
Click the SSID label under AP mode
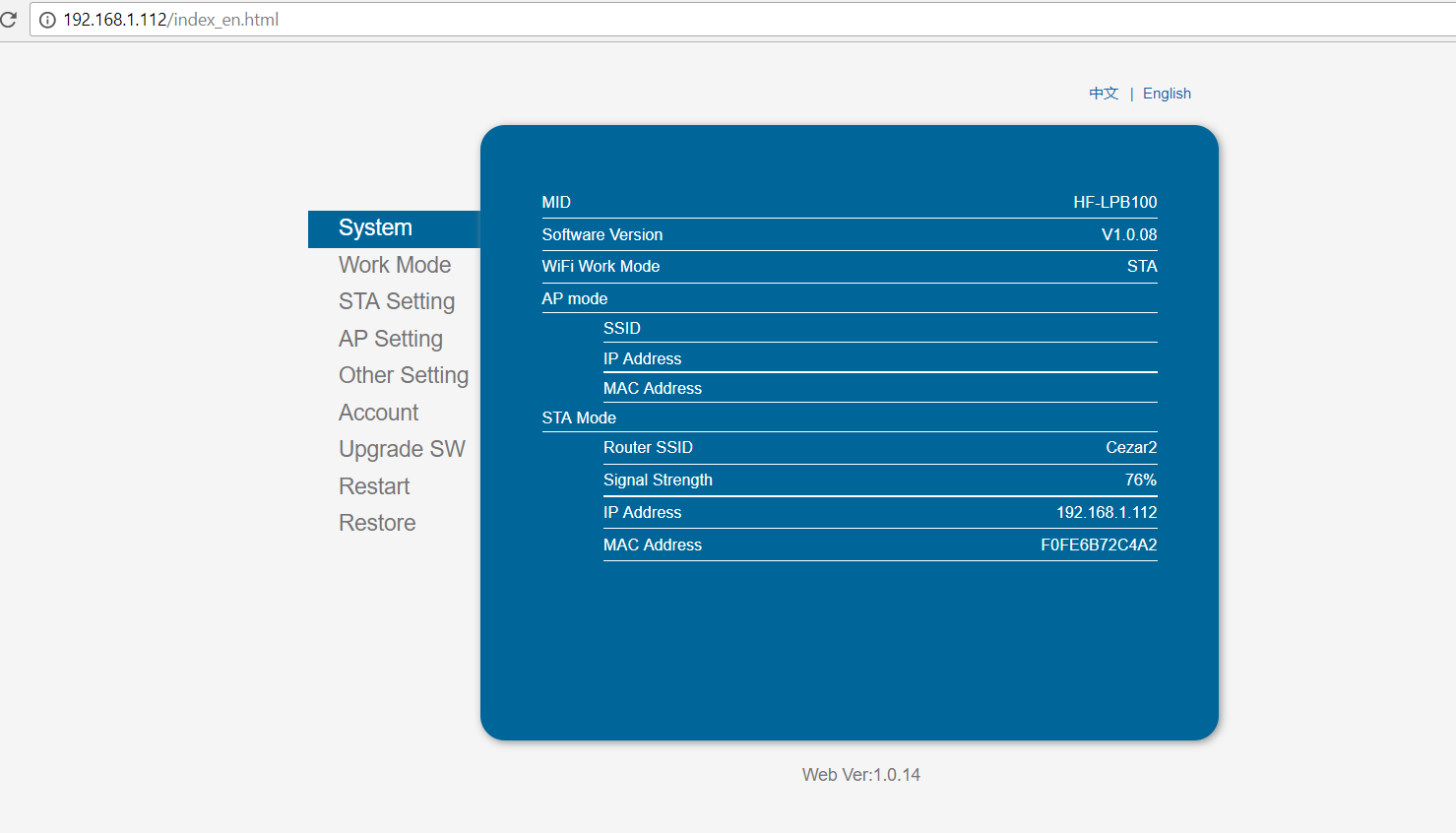coord(622,328)
